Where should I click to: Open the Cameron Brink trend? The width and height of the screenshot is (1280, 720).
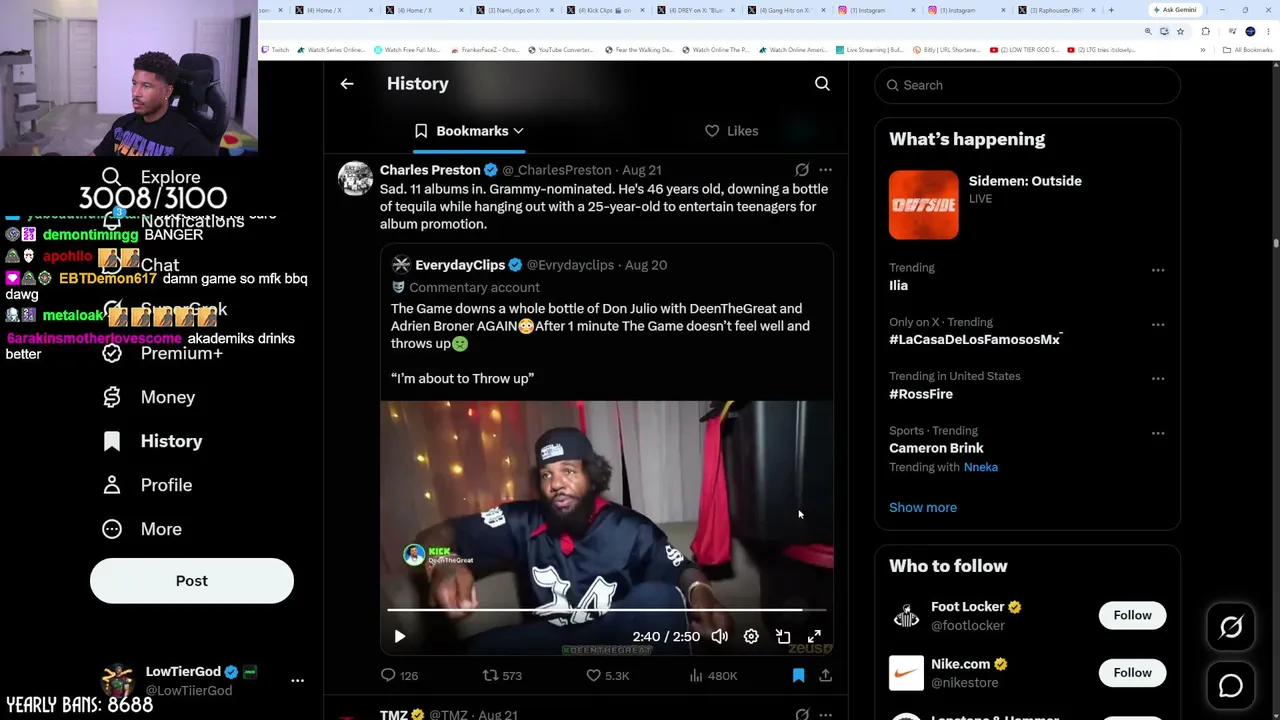coord(936,448)
